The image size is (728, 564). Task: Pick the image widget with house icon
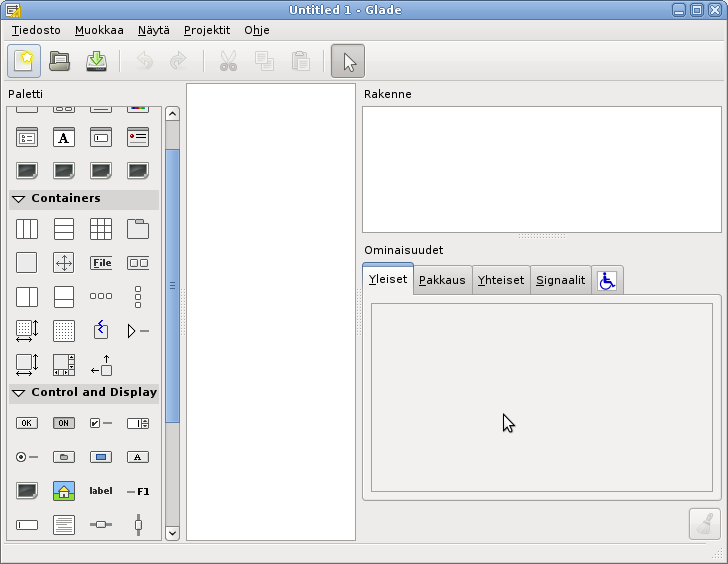(x=64, y=491)
